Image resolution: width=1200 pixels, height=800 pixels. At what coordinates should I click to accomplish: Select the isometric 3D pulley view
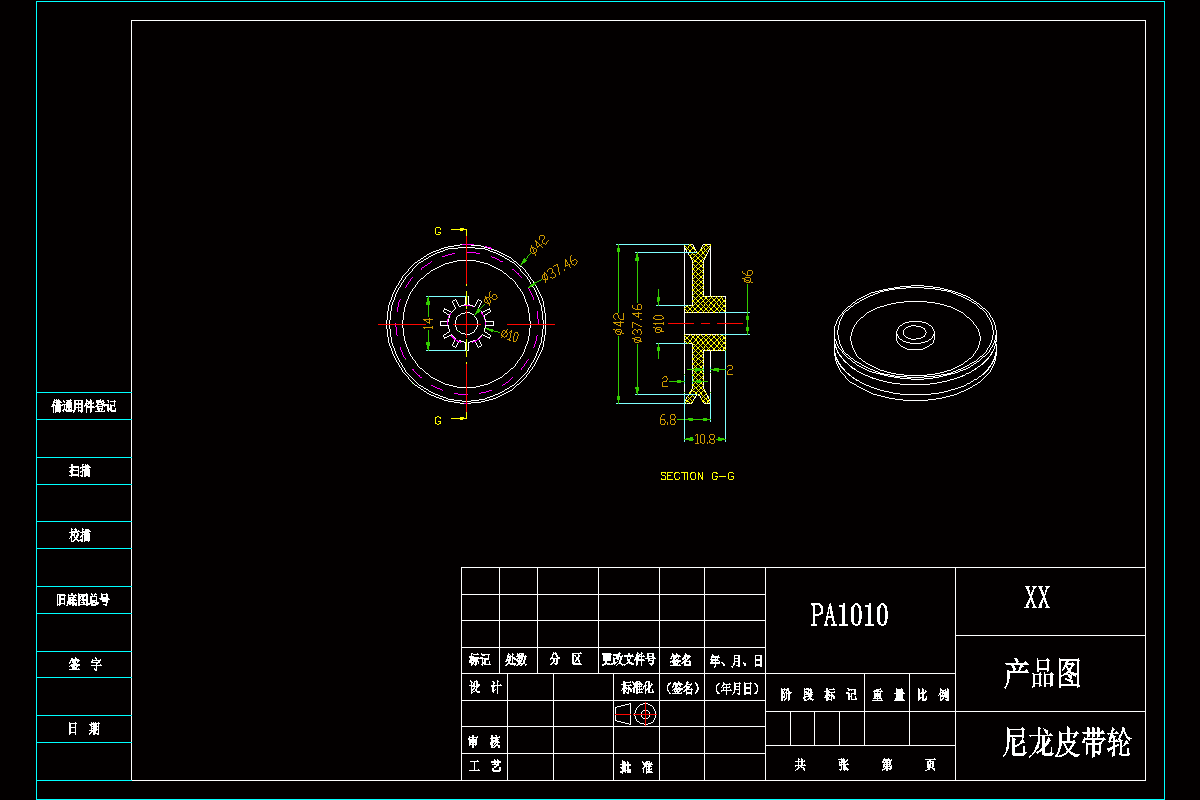pos(916,345)
